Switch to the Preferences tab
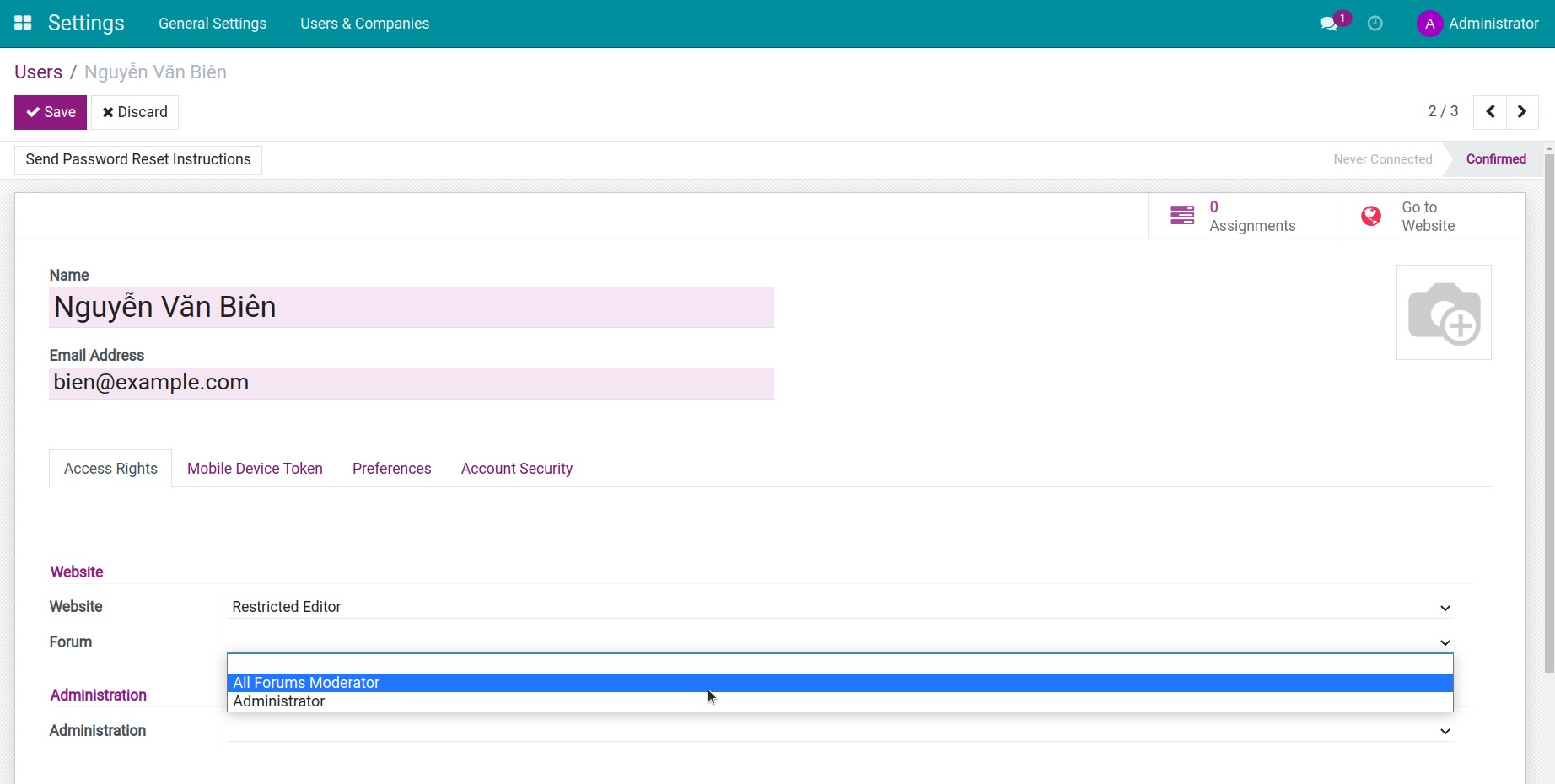The image size is (1555, 784). click(391, 469)
